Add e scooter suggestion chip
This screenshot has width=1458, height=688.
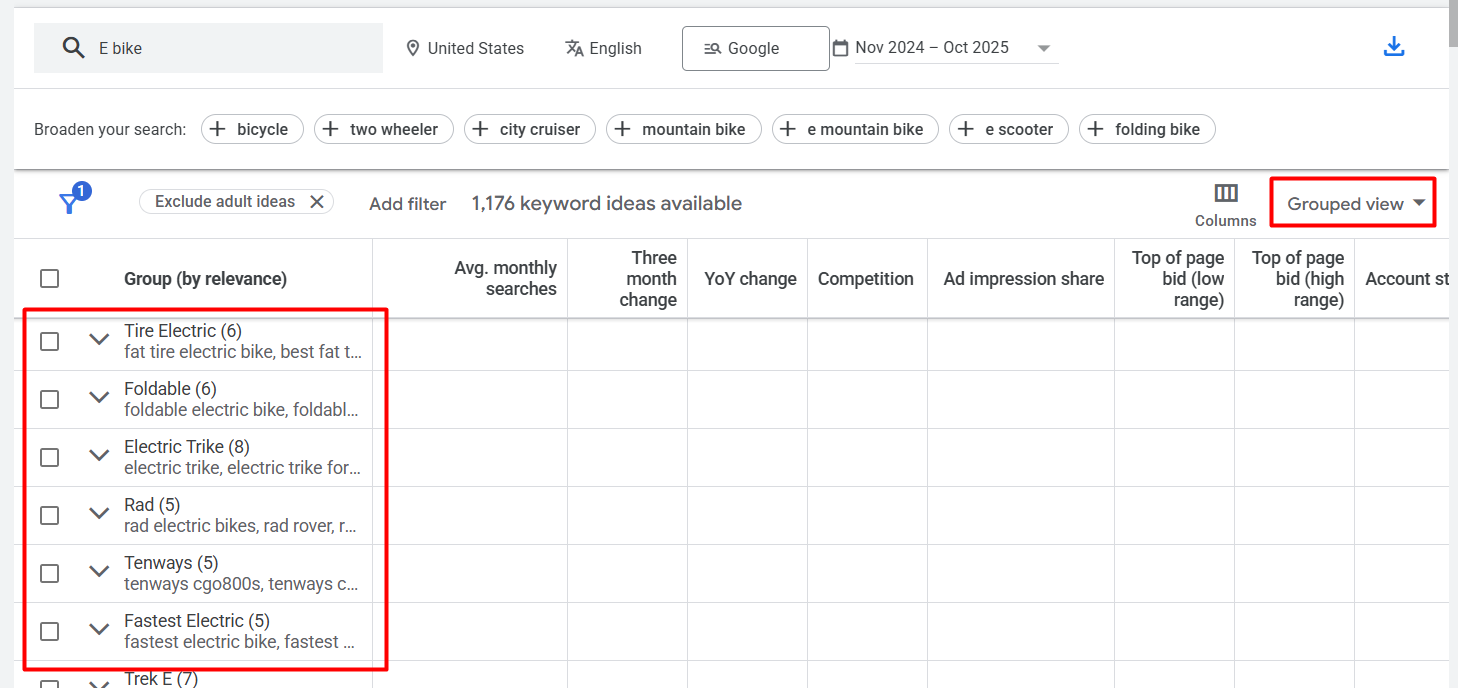coord(1008,129)
